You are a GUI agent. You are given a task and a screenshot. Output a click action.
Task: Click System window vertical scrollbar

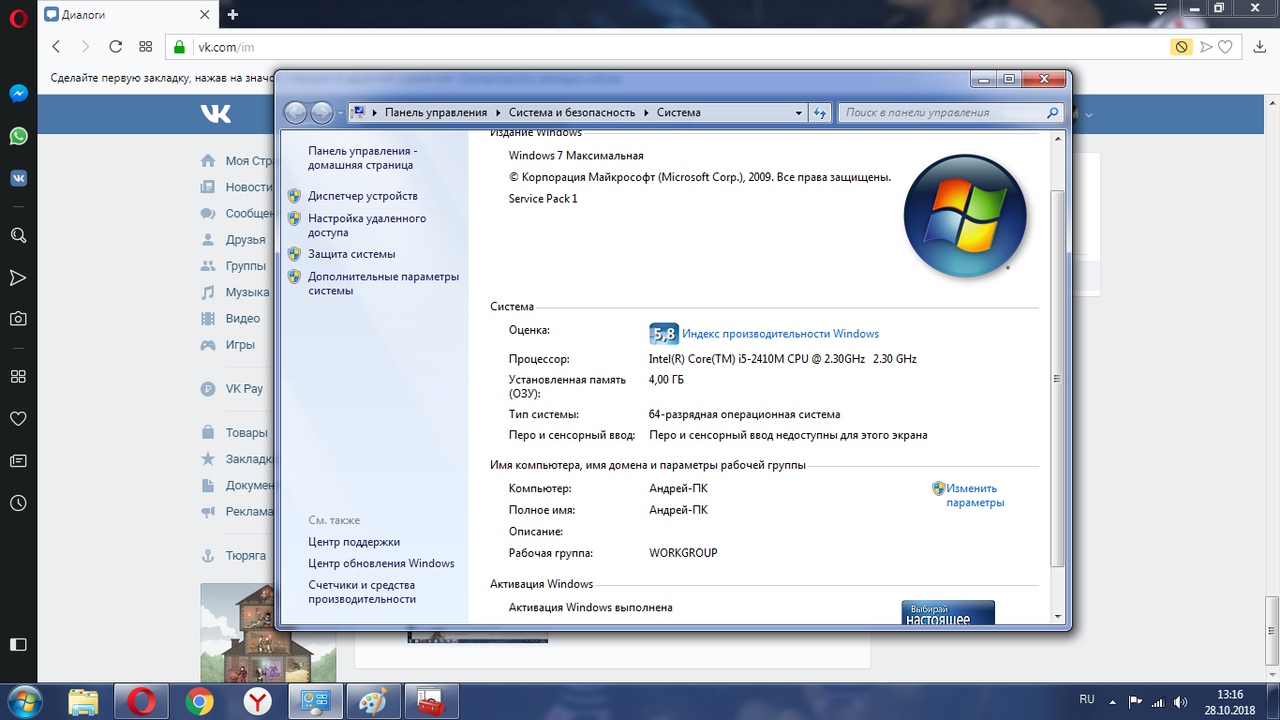tap(1058, 378)
